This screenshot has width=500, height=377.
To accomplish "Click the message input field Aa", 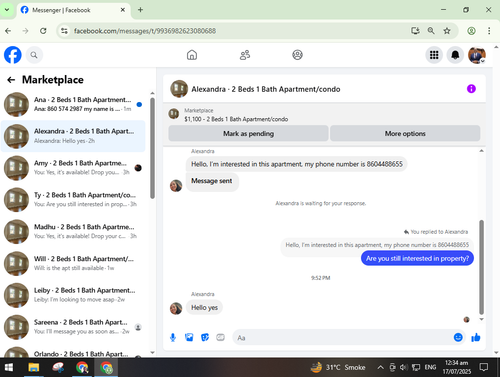I will pos(343,338).
